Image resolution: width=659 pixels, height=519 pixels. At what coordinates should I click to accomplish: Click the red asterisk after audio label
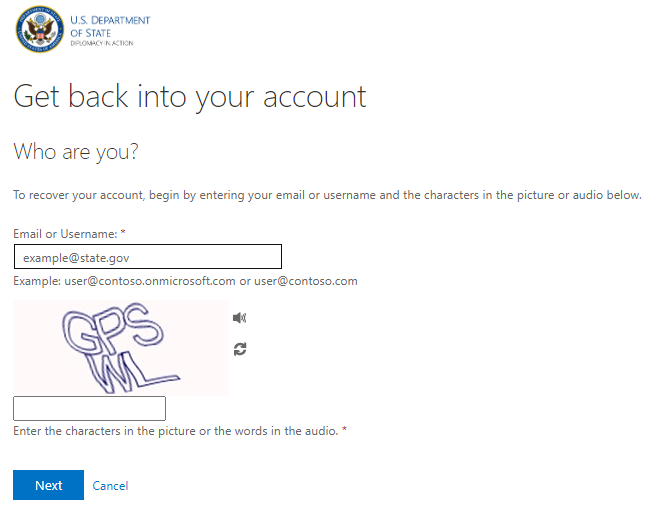[x=344, y=429]
